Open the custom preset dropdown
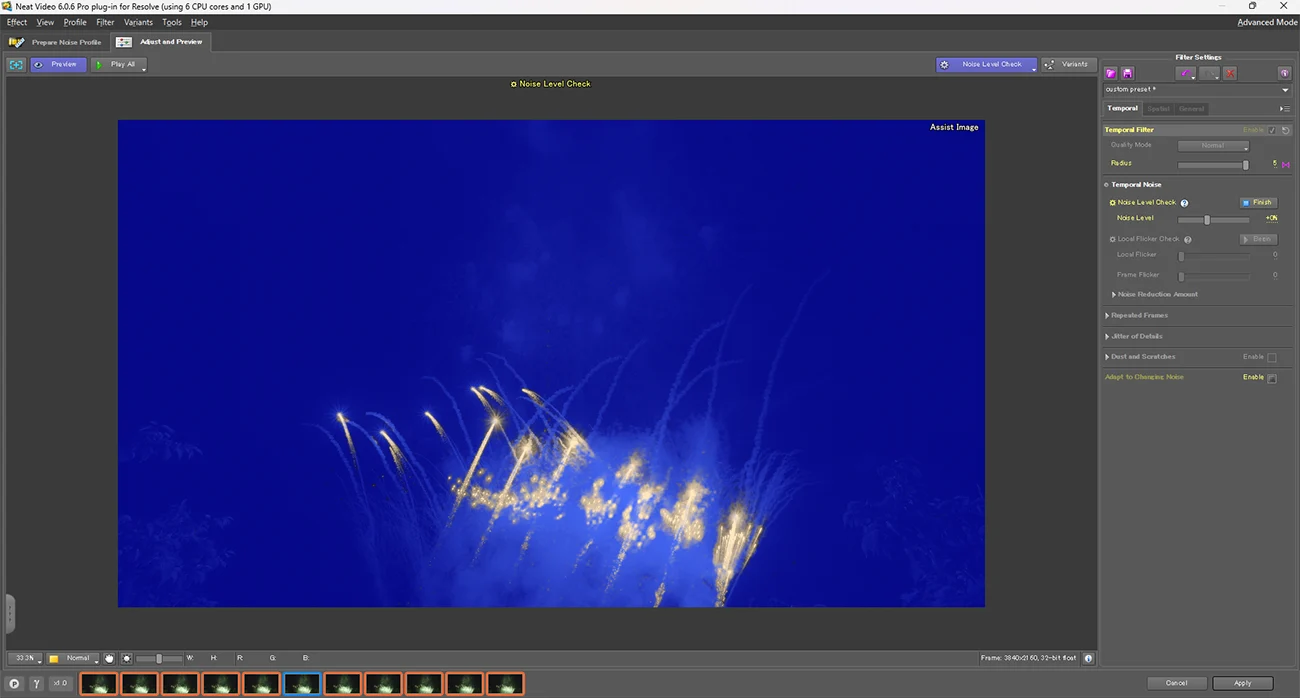This screenshot has height=698, width=1300. [x=1197, y=90]
